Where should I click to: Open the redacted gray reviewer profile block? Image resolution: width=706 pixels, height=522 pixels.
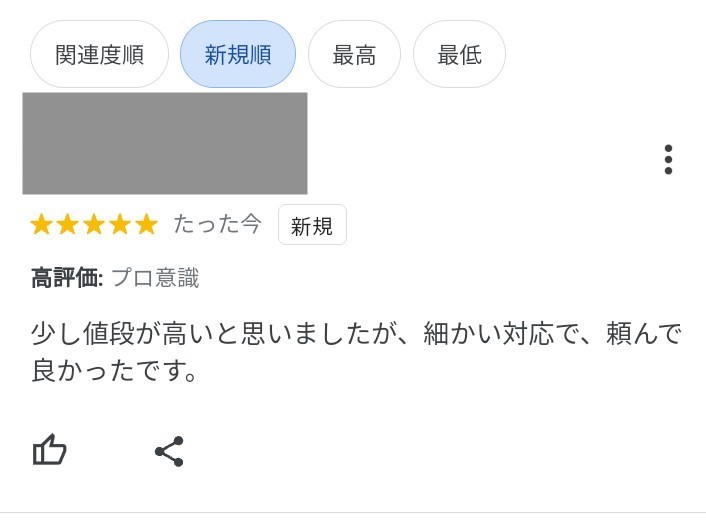pos(165,143)
